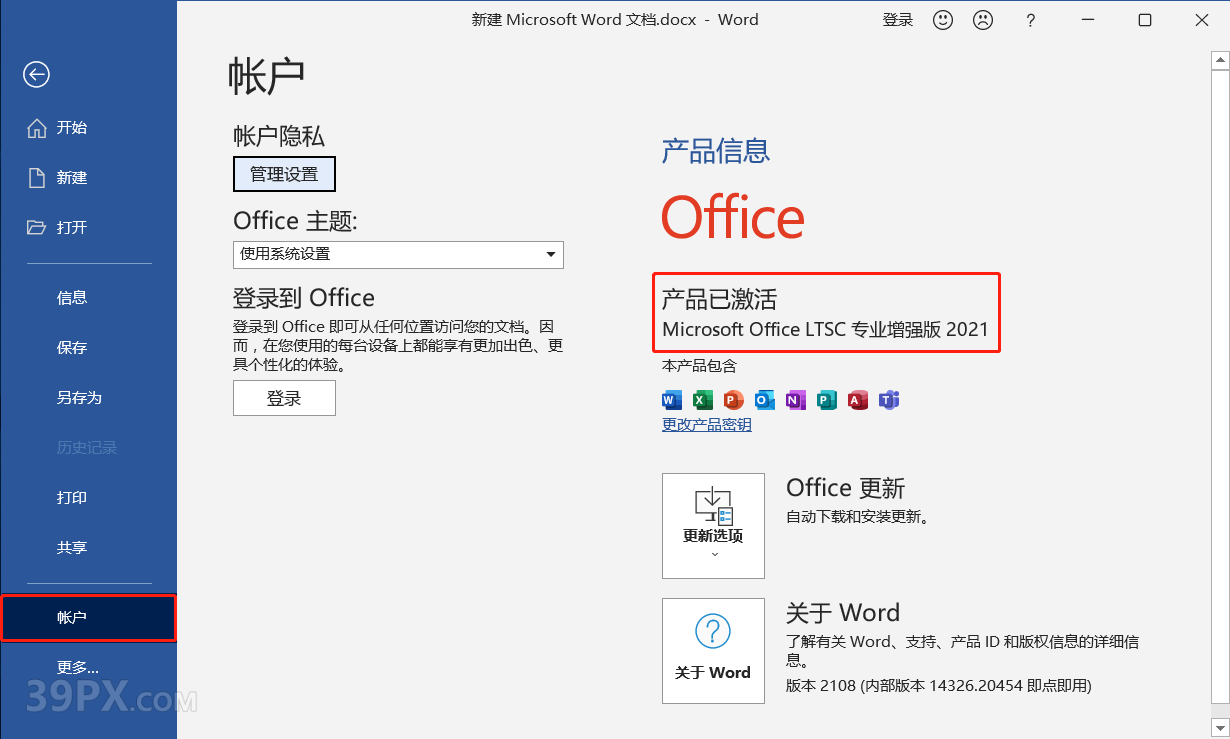Click the Publisher app icon under 本产品包含
The width and height of the screenshot is (1230, 739).
pos(827,400)
